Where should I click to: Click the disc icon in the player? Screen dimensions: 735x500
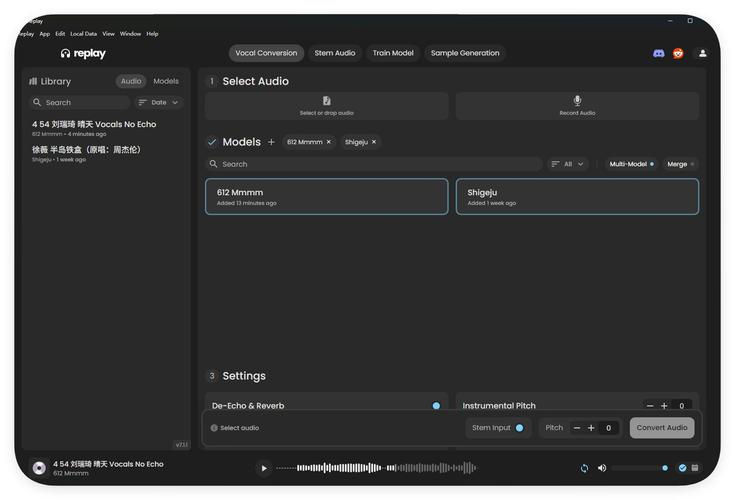[x=39, y=468]
